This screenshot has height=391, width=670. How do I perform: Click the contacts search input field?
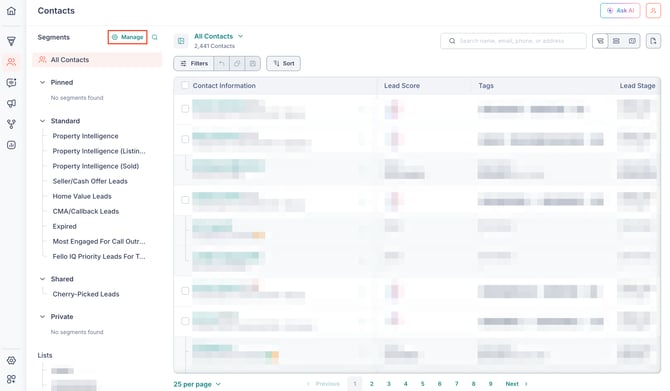tap(513, 41)
